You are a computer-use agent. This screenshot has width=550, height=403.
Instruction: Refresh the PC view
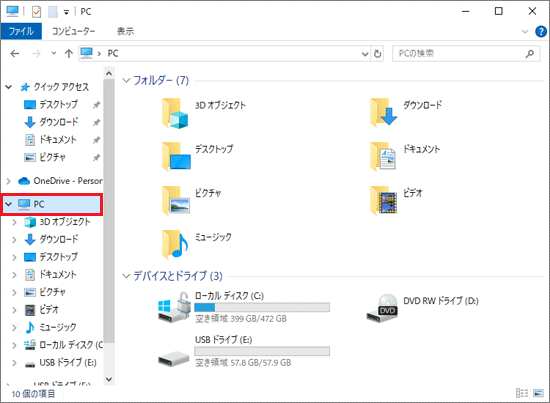point(377,54)
